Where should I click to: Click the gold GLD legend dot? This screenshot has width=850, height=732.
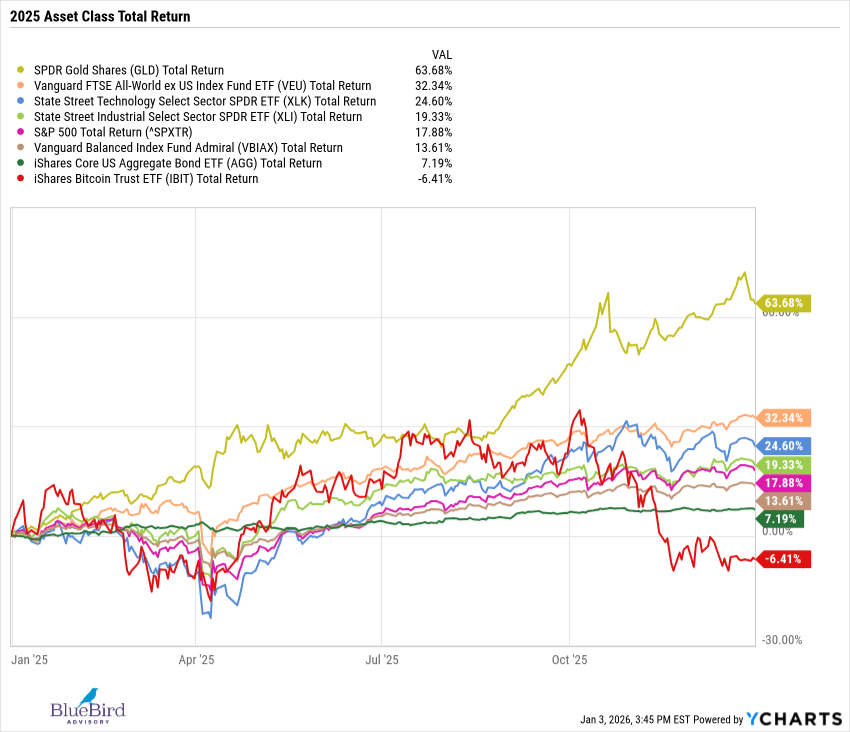[22, 71]
